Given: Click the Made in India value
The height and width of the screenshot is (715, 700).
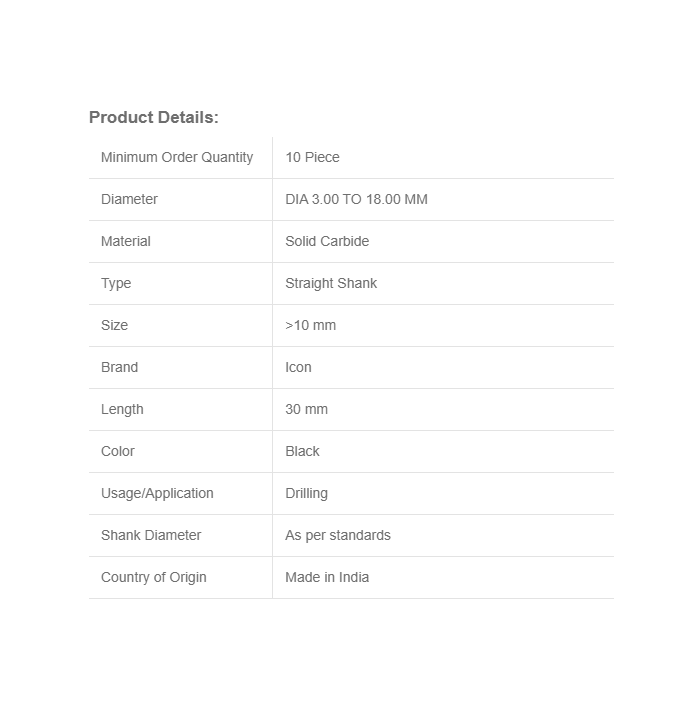Looking at the screenshot, I should 327,577.
